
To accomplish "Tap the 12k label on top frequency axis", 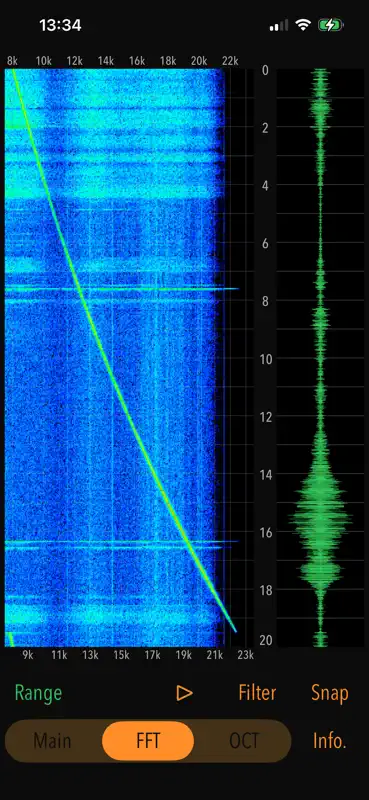I will pos(75,61).
